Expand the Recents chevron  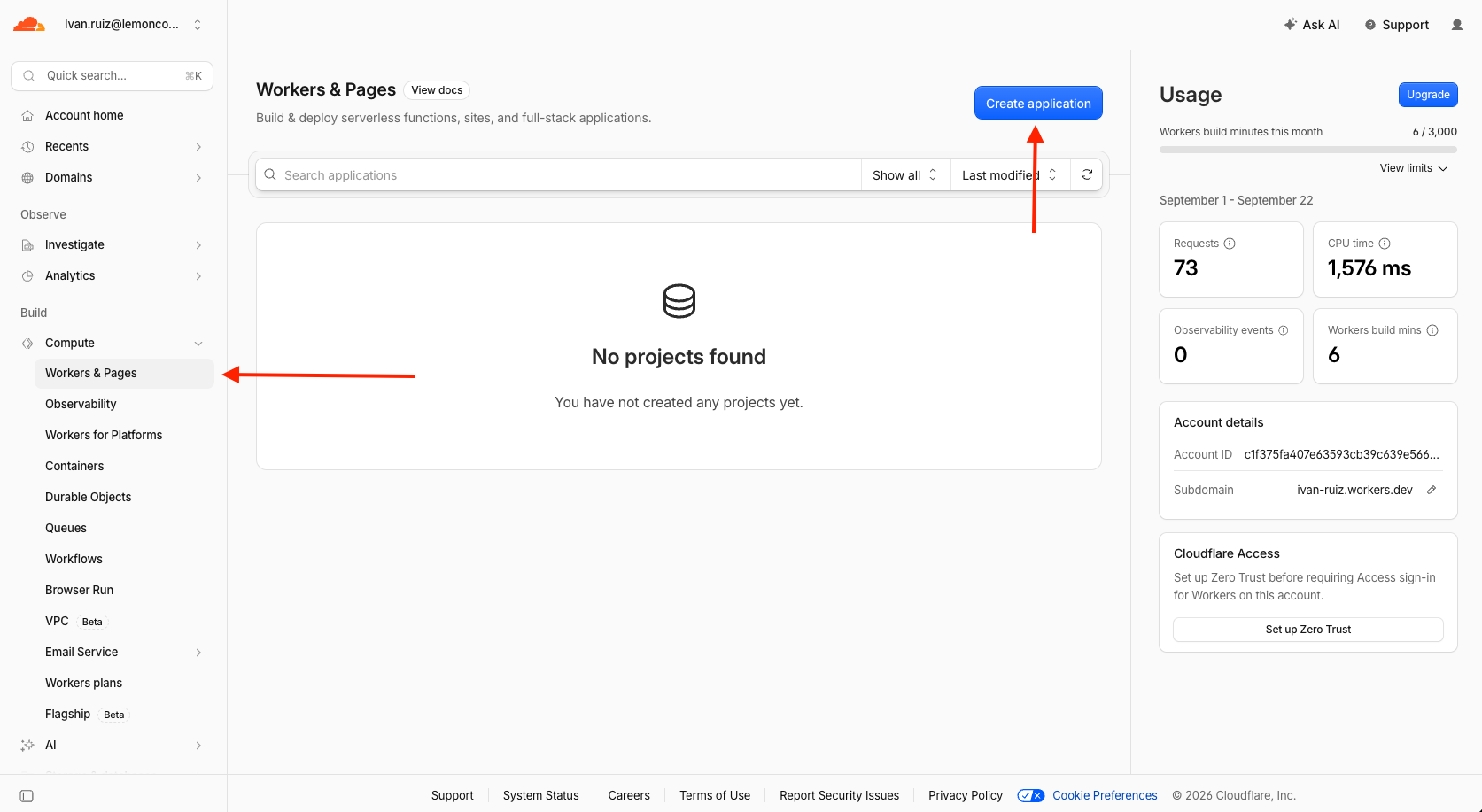point(198,147)
